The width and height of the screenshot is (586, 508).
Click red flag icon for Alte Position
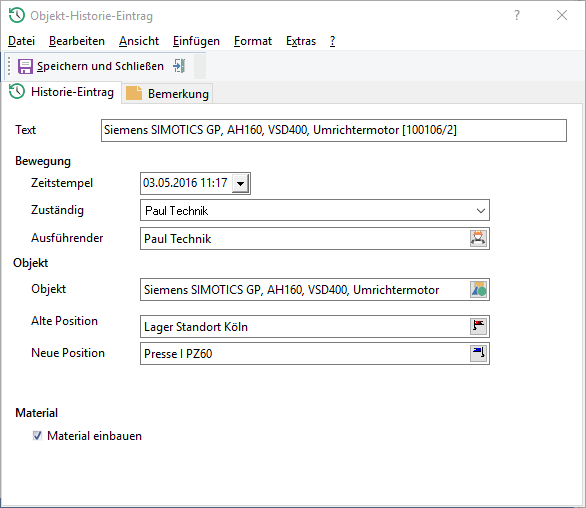478,326
